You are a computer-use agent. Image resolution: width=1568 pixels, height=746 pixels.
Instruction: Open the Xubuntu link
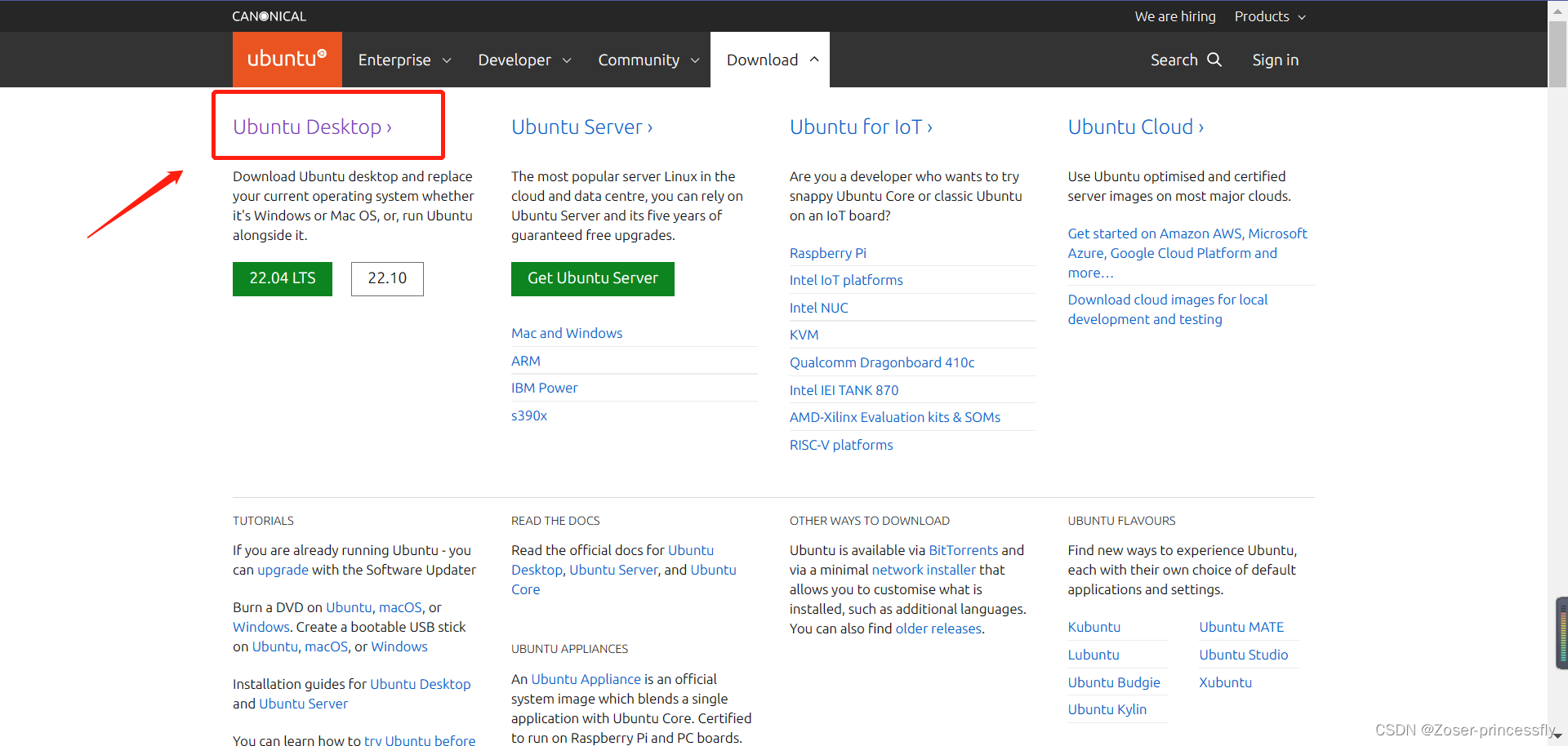click(x=1225, y=682)
